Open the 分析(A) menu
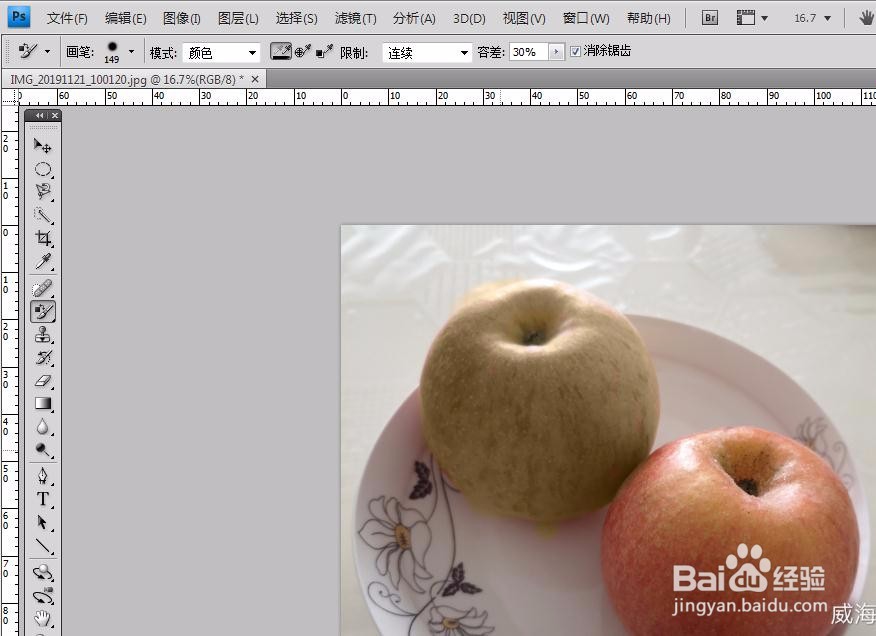The width and height of the screenshot is (876, 636). pyautogui.click(x=414, y=18)
